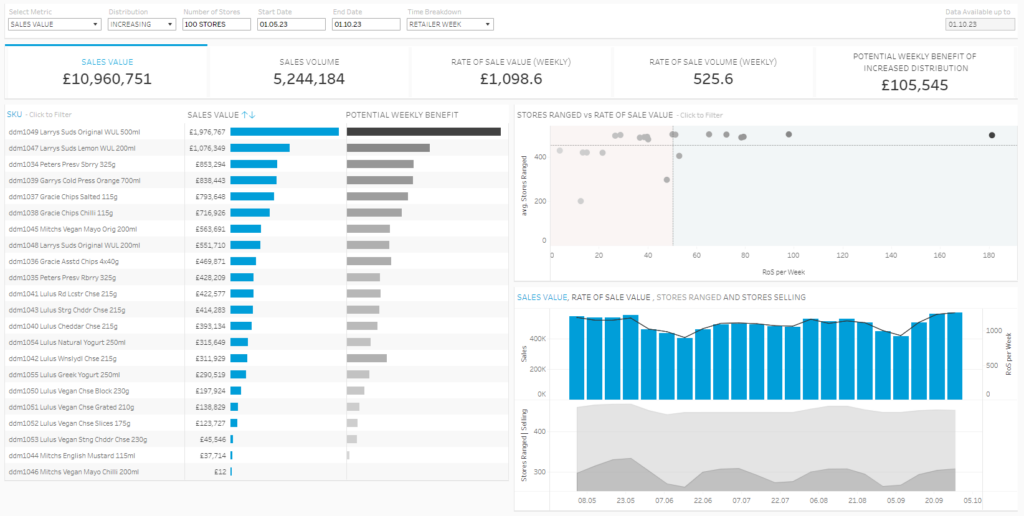Viewport: 1024px width, 516px height.
Task: Click the first blue weekly sales bar above 08.05
Action: tap(577, 358)
